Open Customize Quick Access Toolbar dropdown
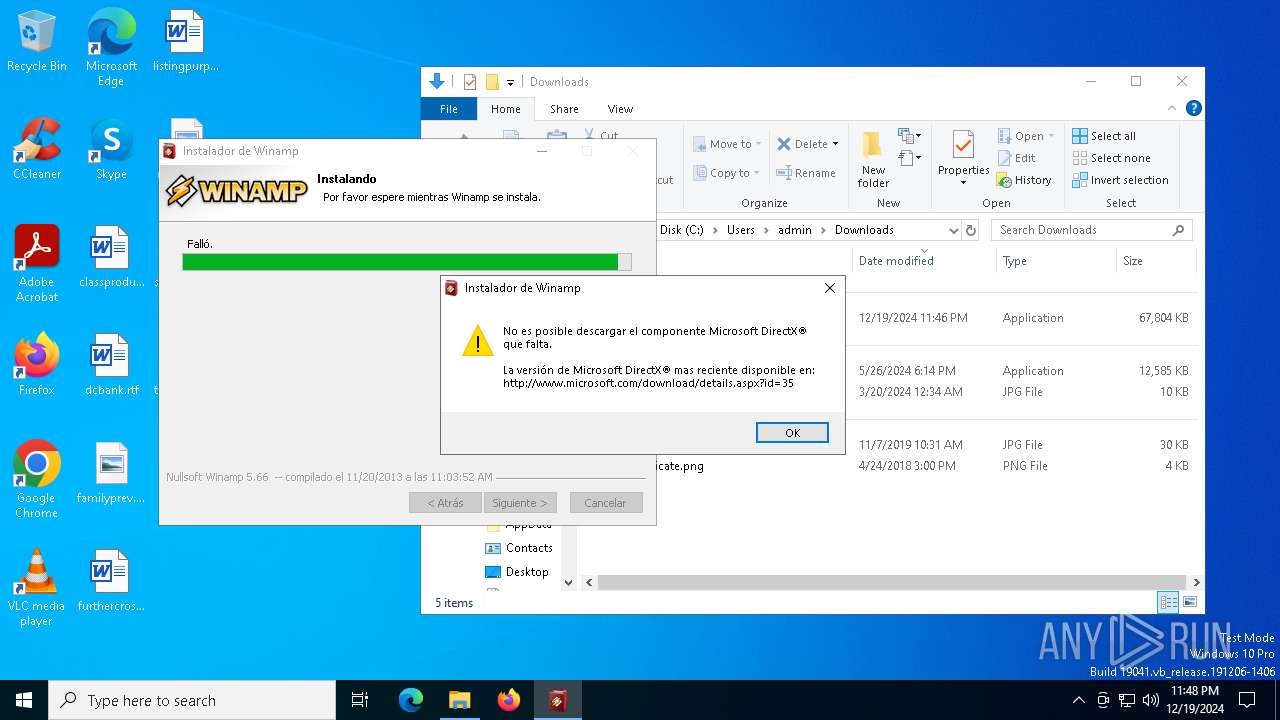 pyautogui.click(x=510, y=82)
